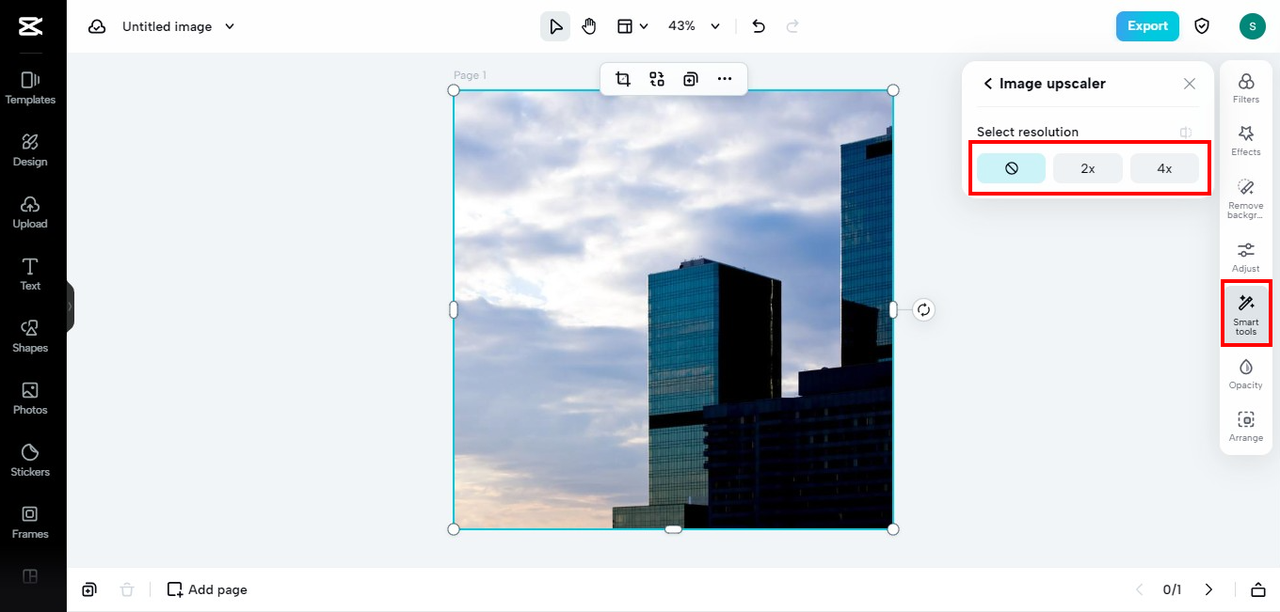Close the Image upscaler panel
1280x612 pixels.
tap(1189, 84)
